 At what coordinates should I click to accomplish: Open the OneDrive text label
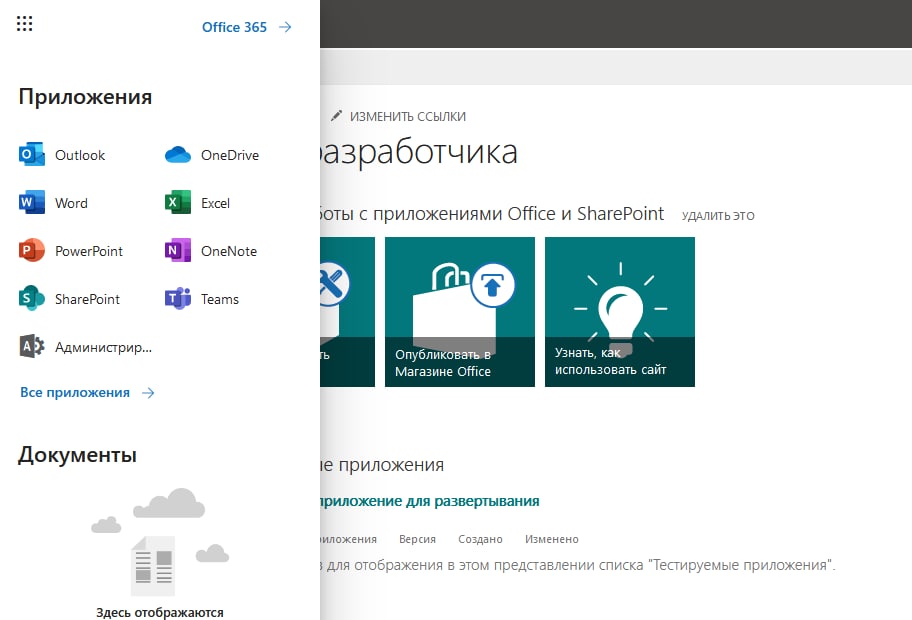[230, 155]
